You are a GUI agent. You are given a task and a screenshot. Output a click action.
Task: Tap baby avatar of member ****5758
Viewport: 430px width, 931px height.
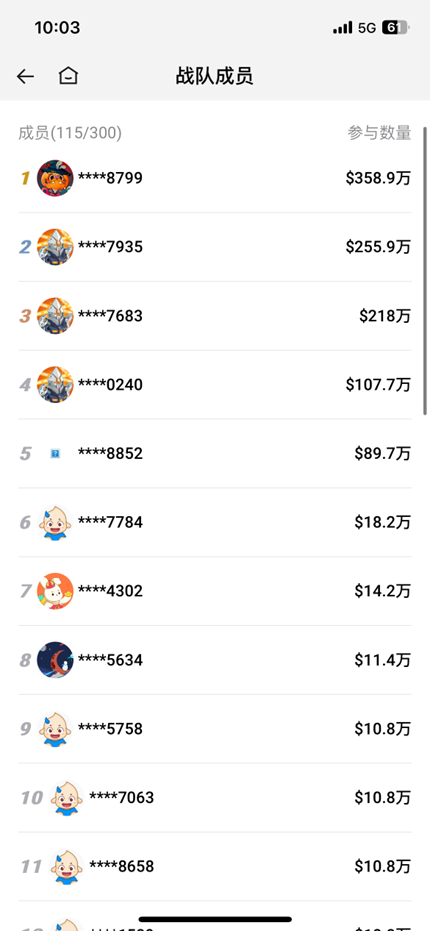55,729
